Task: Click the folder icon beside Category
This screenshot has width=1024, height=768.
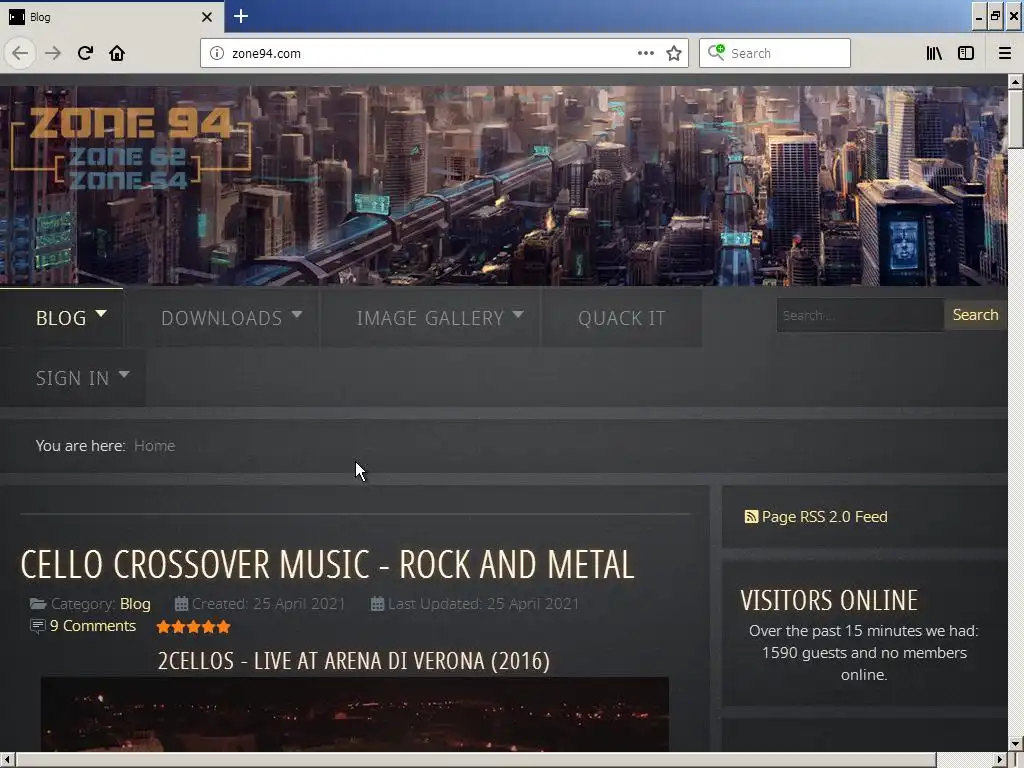Action: click(38, 604)
